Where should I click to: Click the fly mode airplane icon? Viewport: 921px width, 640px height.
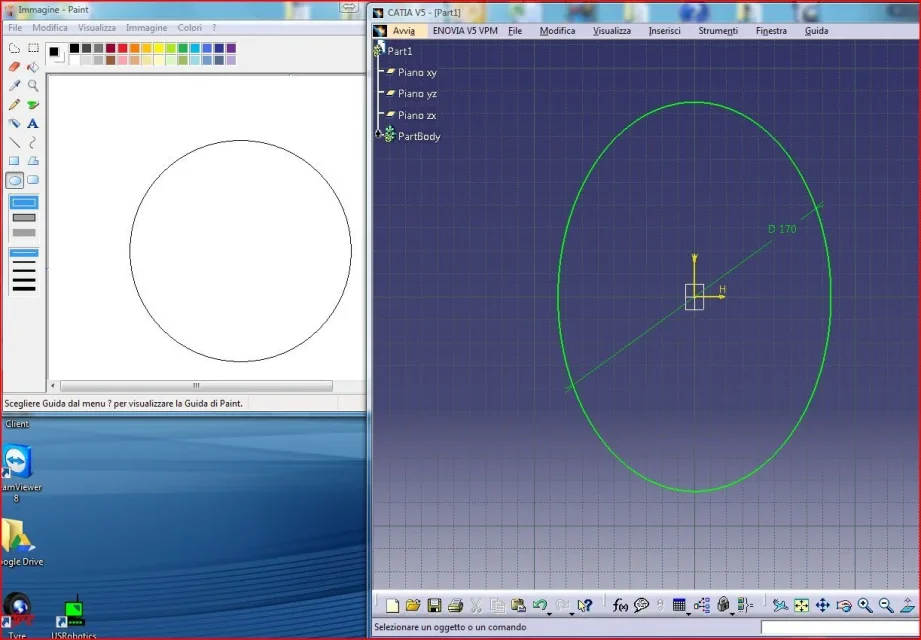780,605
